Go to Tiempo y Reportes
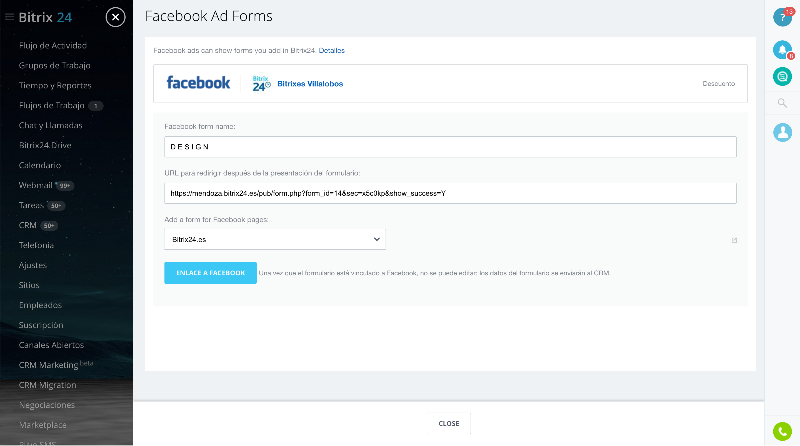The width and height of the screenshot is (800, 446). pos(55,85)
